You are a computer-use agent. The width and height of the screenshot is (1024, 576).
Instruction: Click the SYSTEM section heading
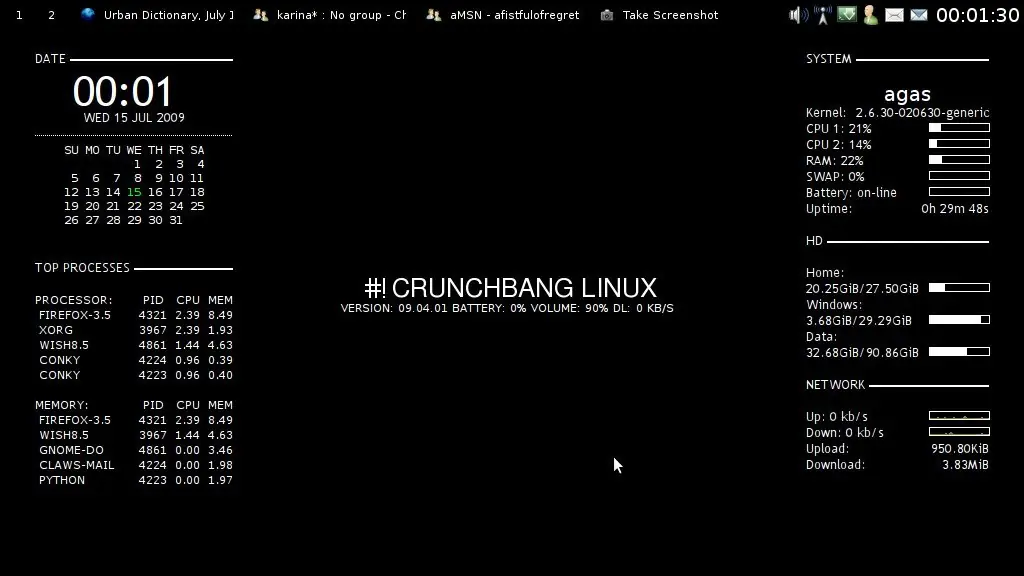829,59
